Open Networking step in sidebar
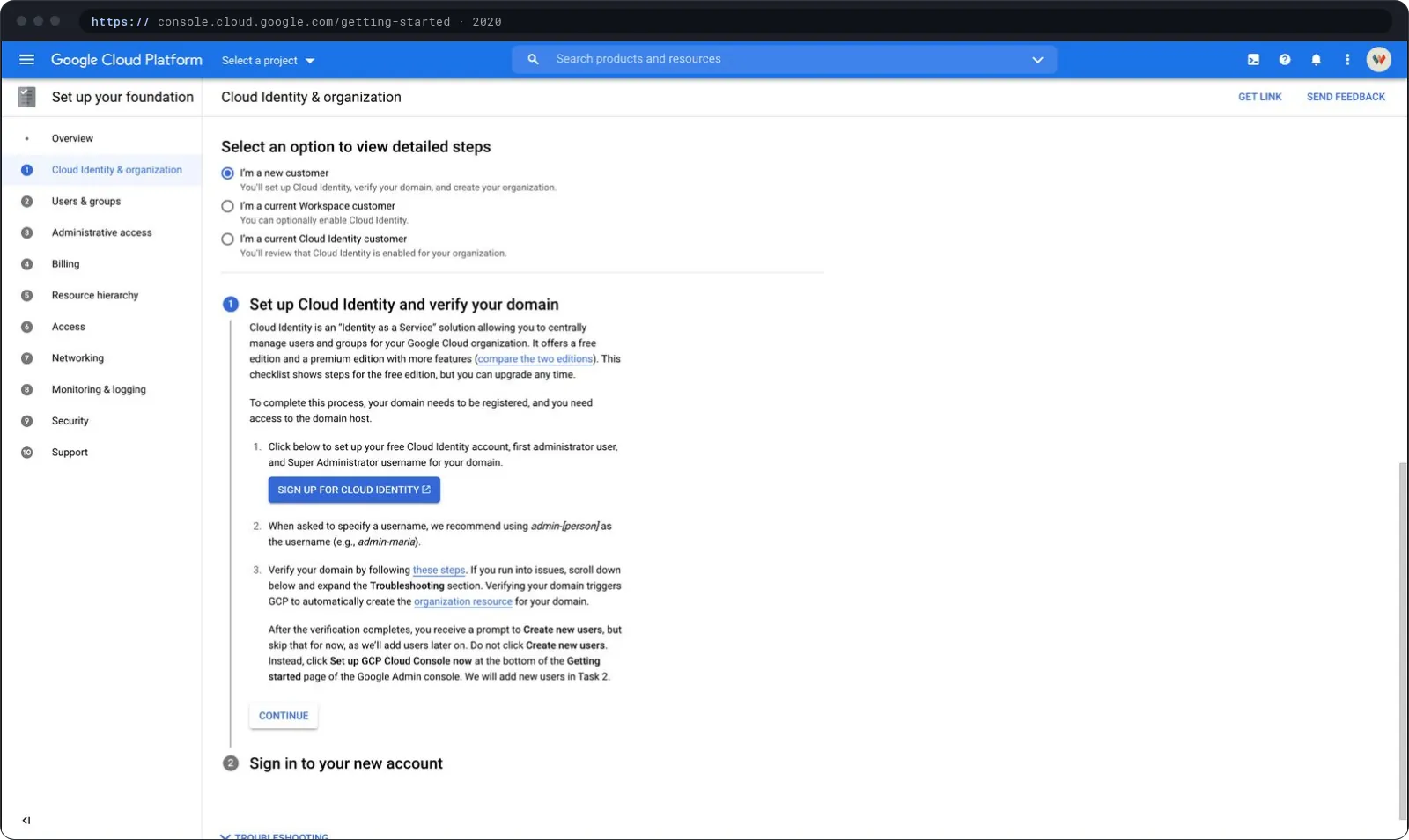 tap(77, 358)
